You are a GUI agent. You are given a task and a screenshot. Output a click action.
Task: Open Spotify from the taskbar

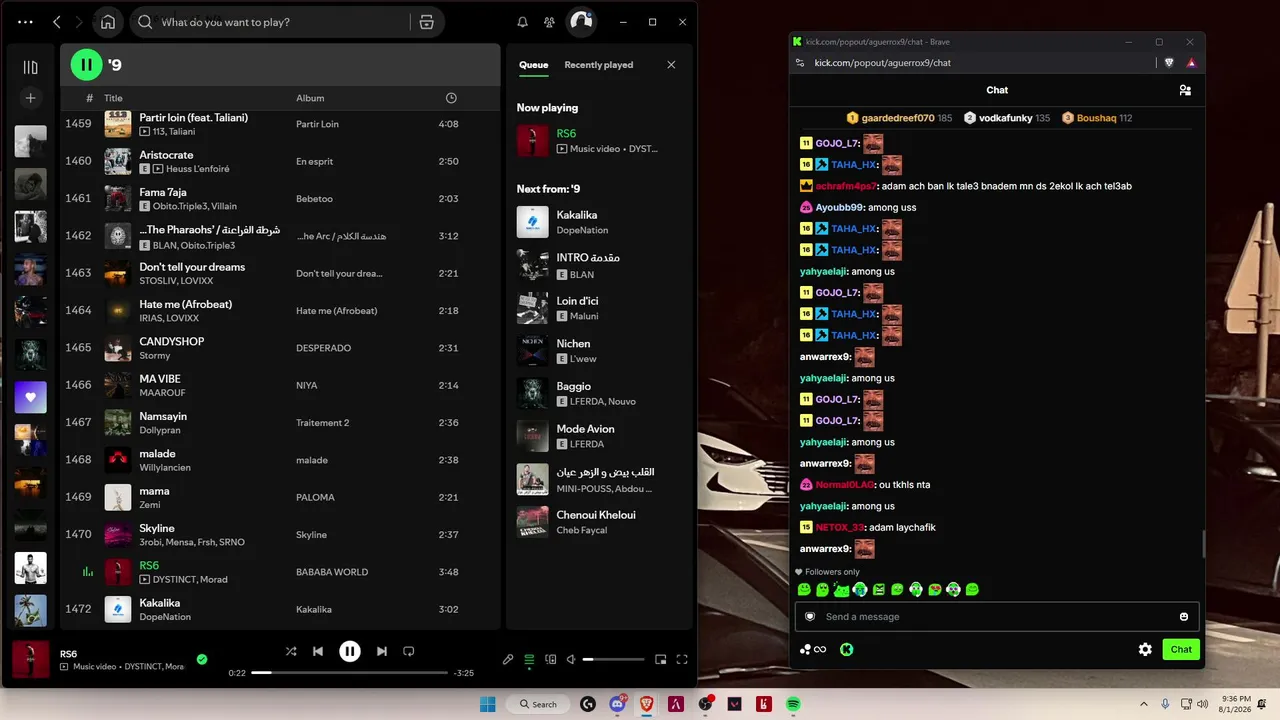tap(793, 704)
